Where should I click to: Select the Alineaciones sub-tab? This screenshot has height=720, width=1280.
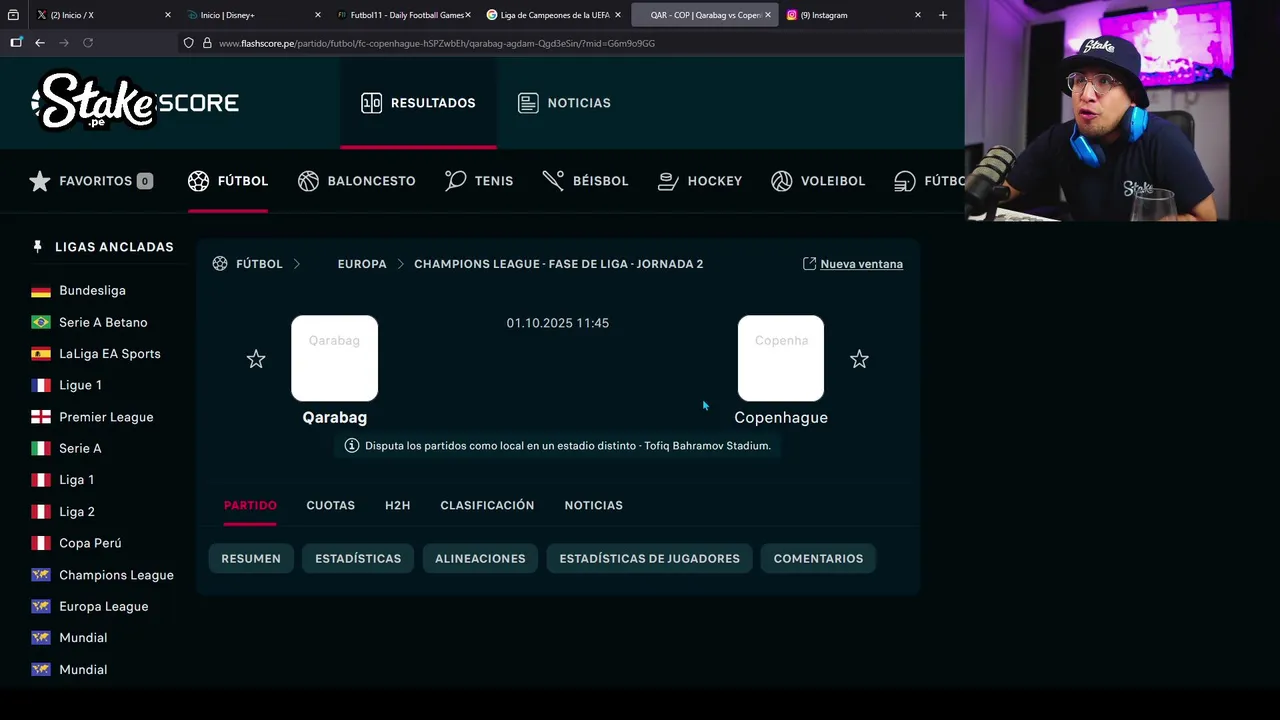(480, 559)
